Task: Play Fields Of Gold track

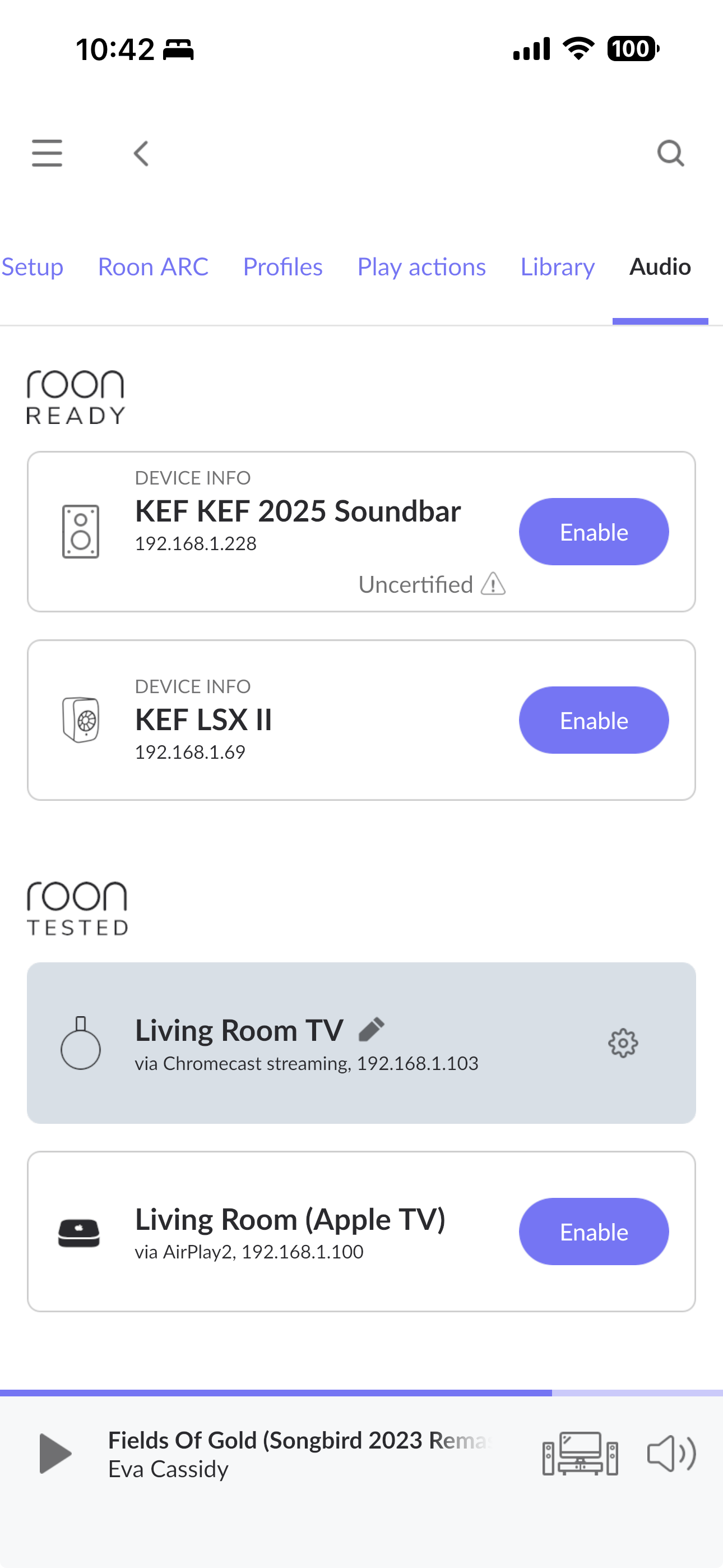Action: (55, 1454)
